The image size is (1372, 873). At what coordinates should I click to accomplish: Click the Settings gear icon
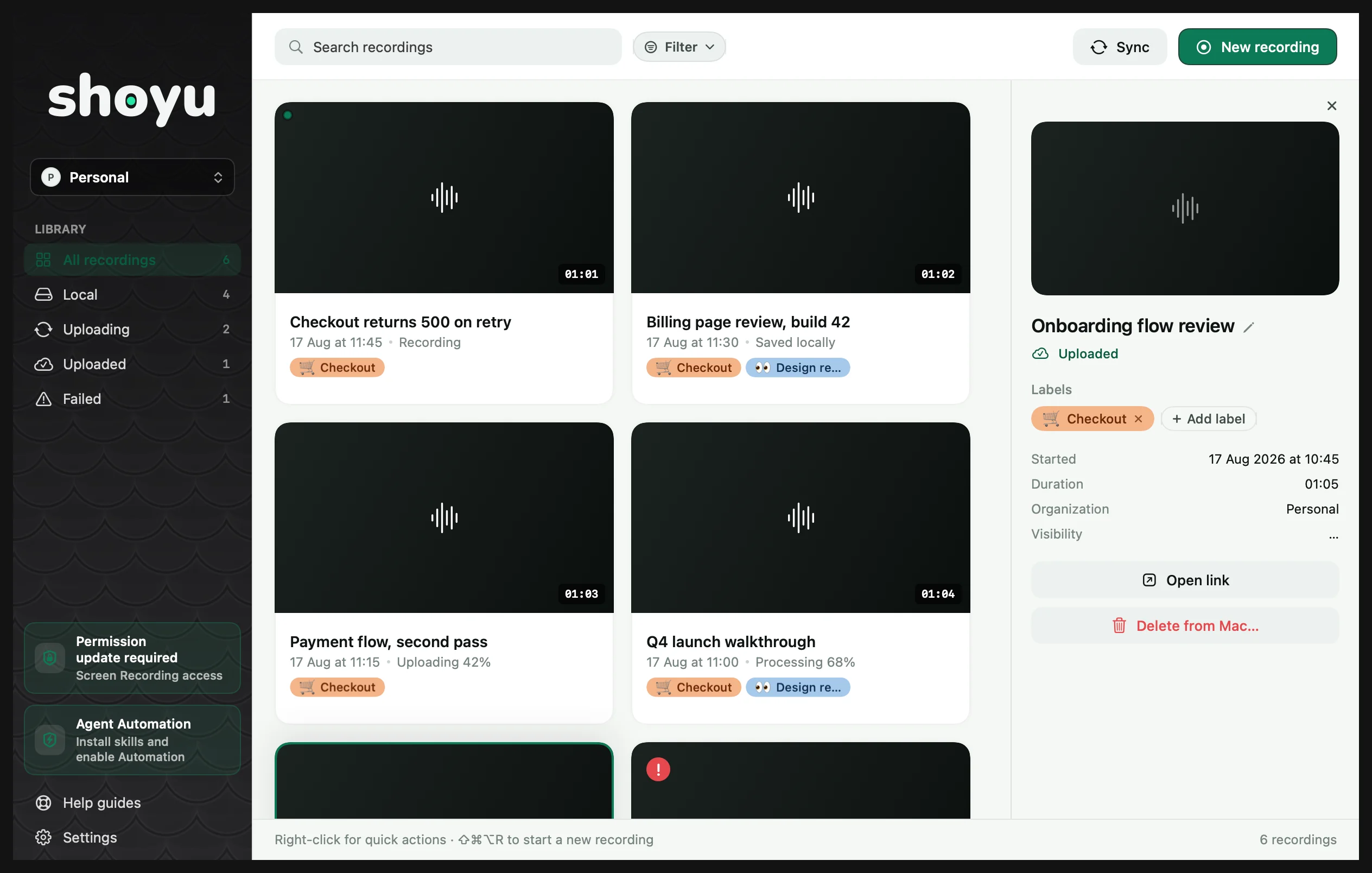coord(43,837)
